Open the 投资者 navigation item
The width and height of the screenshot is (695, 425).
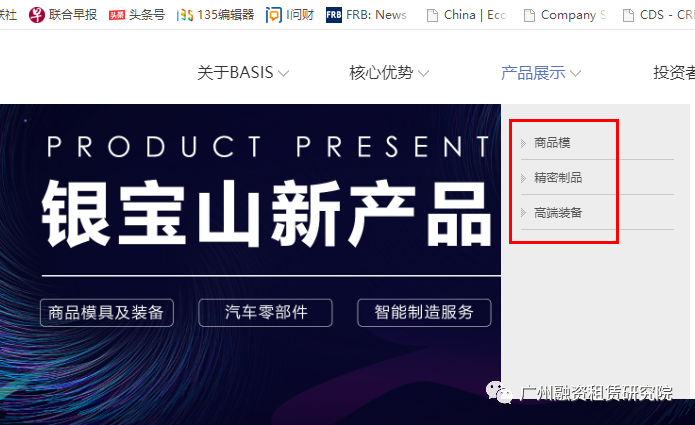[x=674, y=72]
